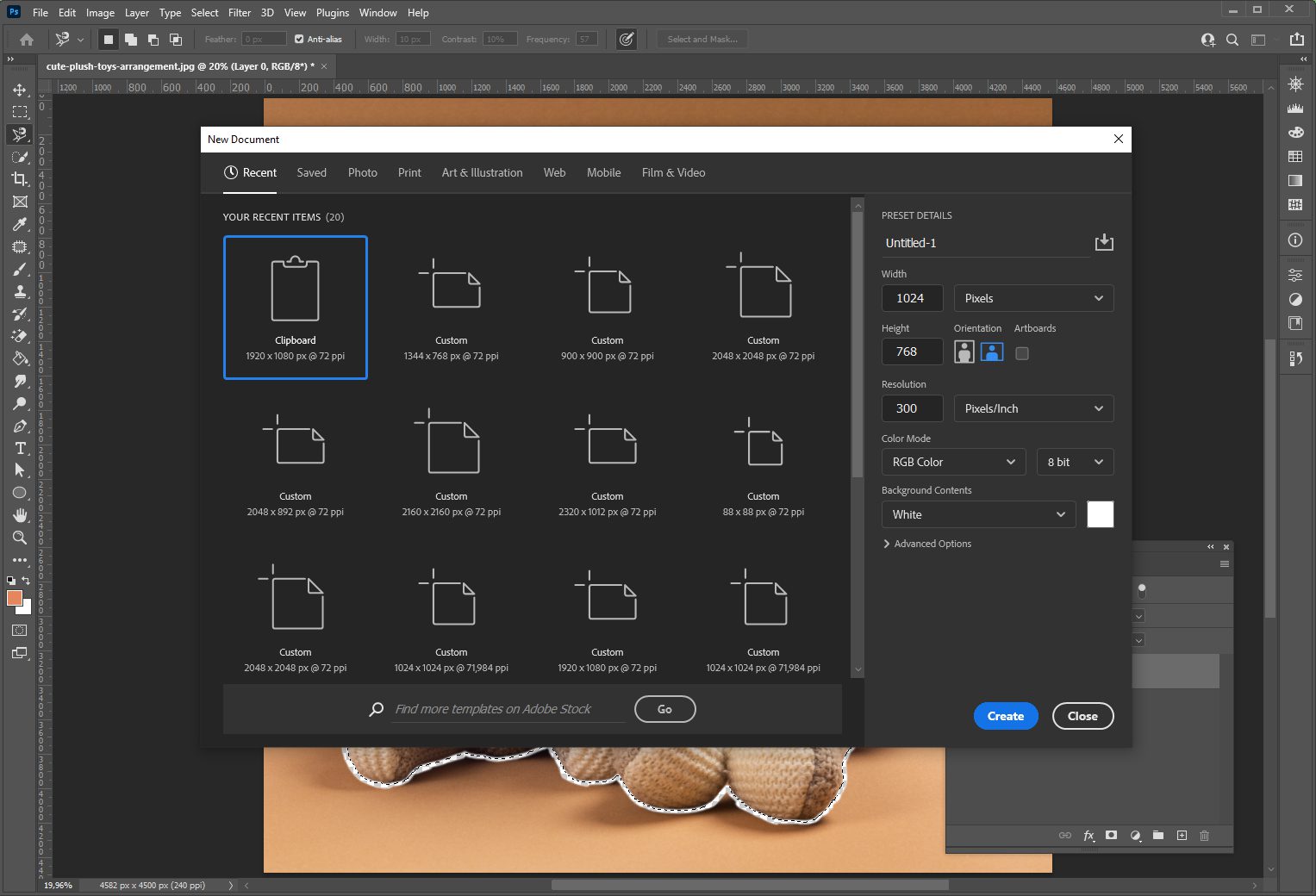Select the Paint Bucket tool

point(20,358)
